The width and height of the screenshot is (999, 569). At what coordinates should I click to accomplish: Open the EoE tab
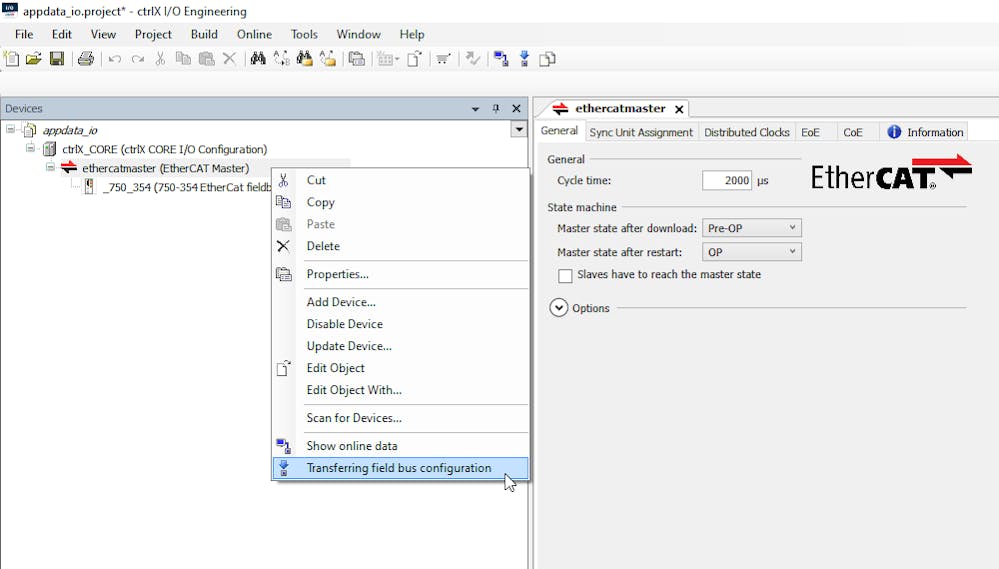[x=810, y=132]
